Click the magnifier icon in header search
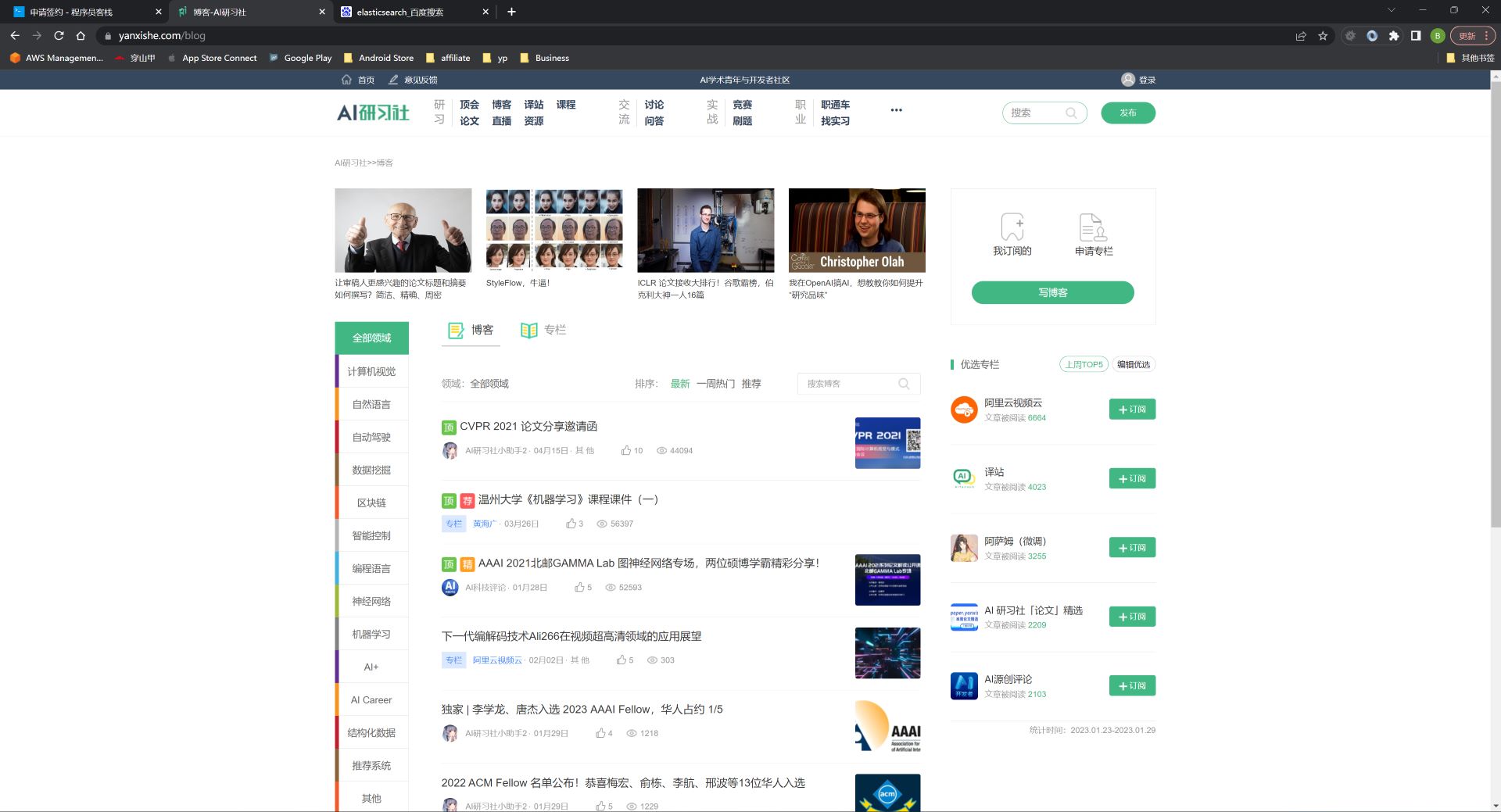The image size is (1501, 812). click(1071, 113)
